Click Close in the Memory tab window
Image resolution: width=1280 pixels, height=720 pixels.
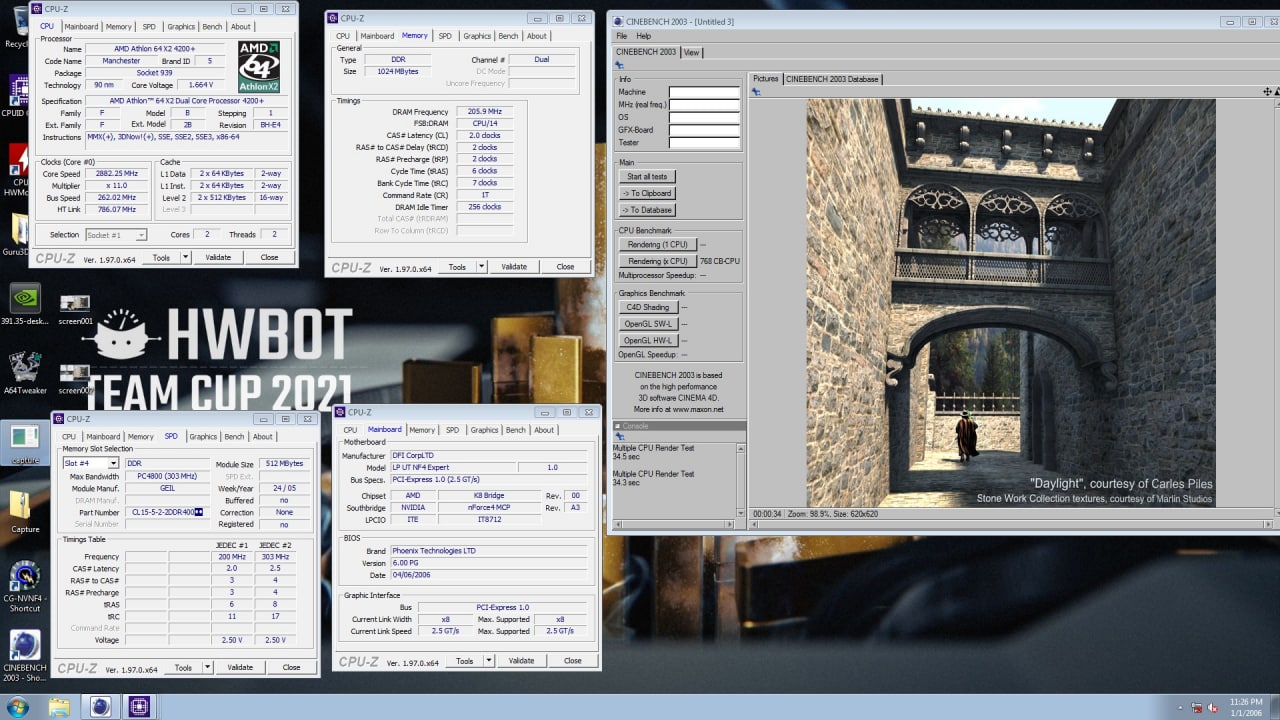point(565,267)
